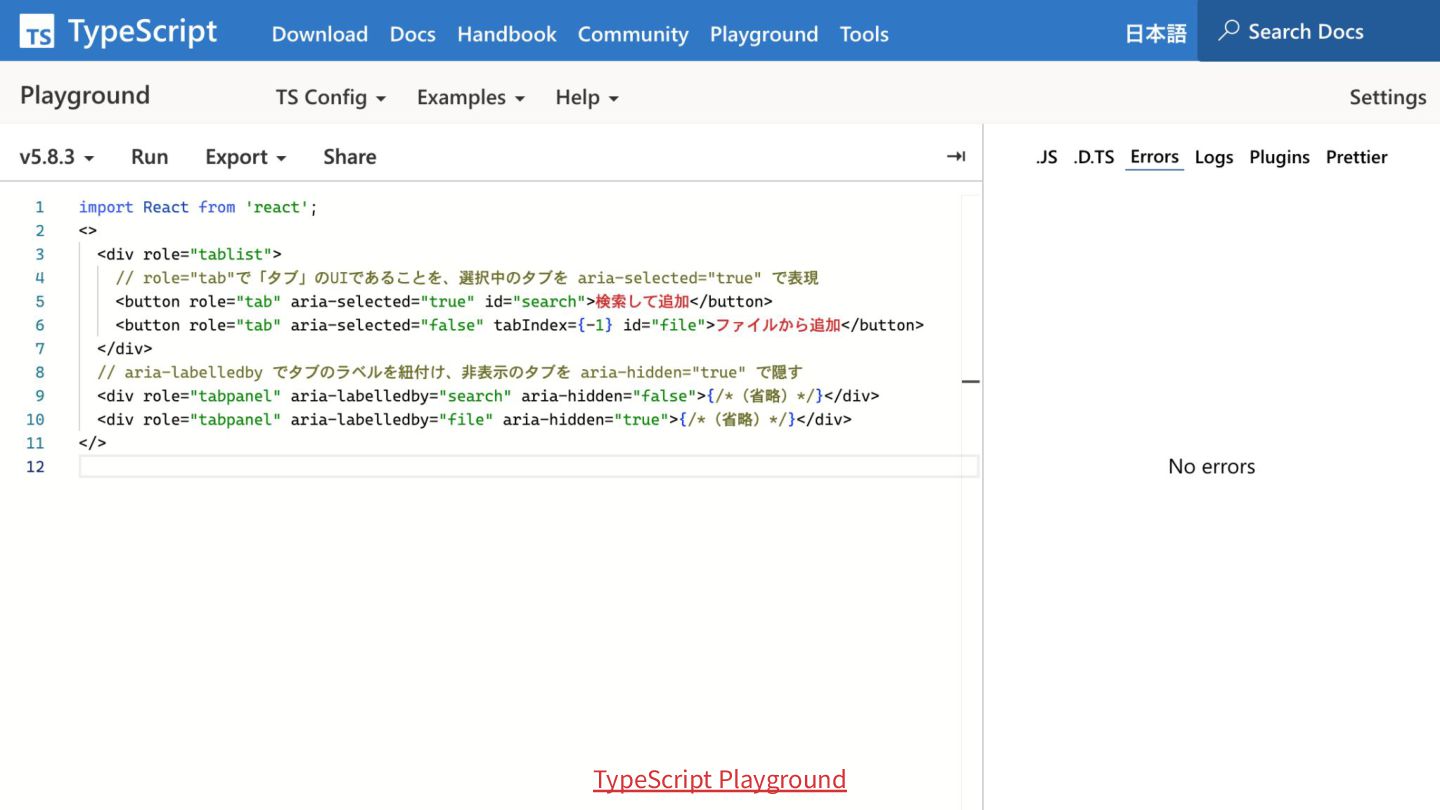This screenshot has height=810, width=1440.
Task: Click the TypeScript wordmark in header
Action: tap(142, 31)
